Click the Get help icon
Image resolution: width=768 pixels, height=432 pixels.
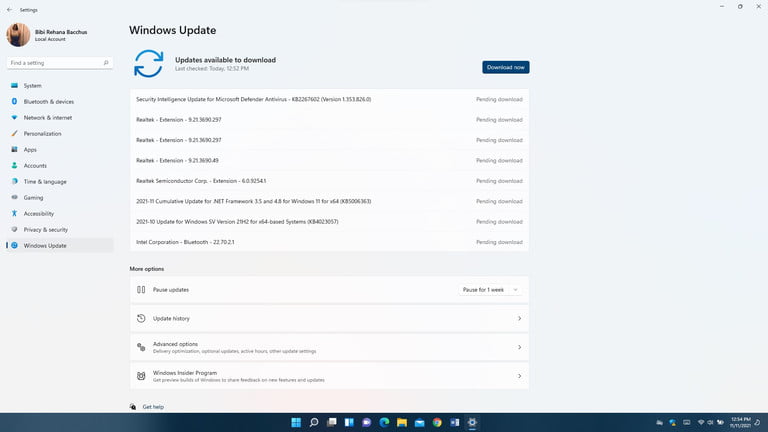point(133,407)
